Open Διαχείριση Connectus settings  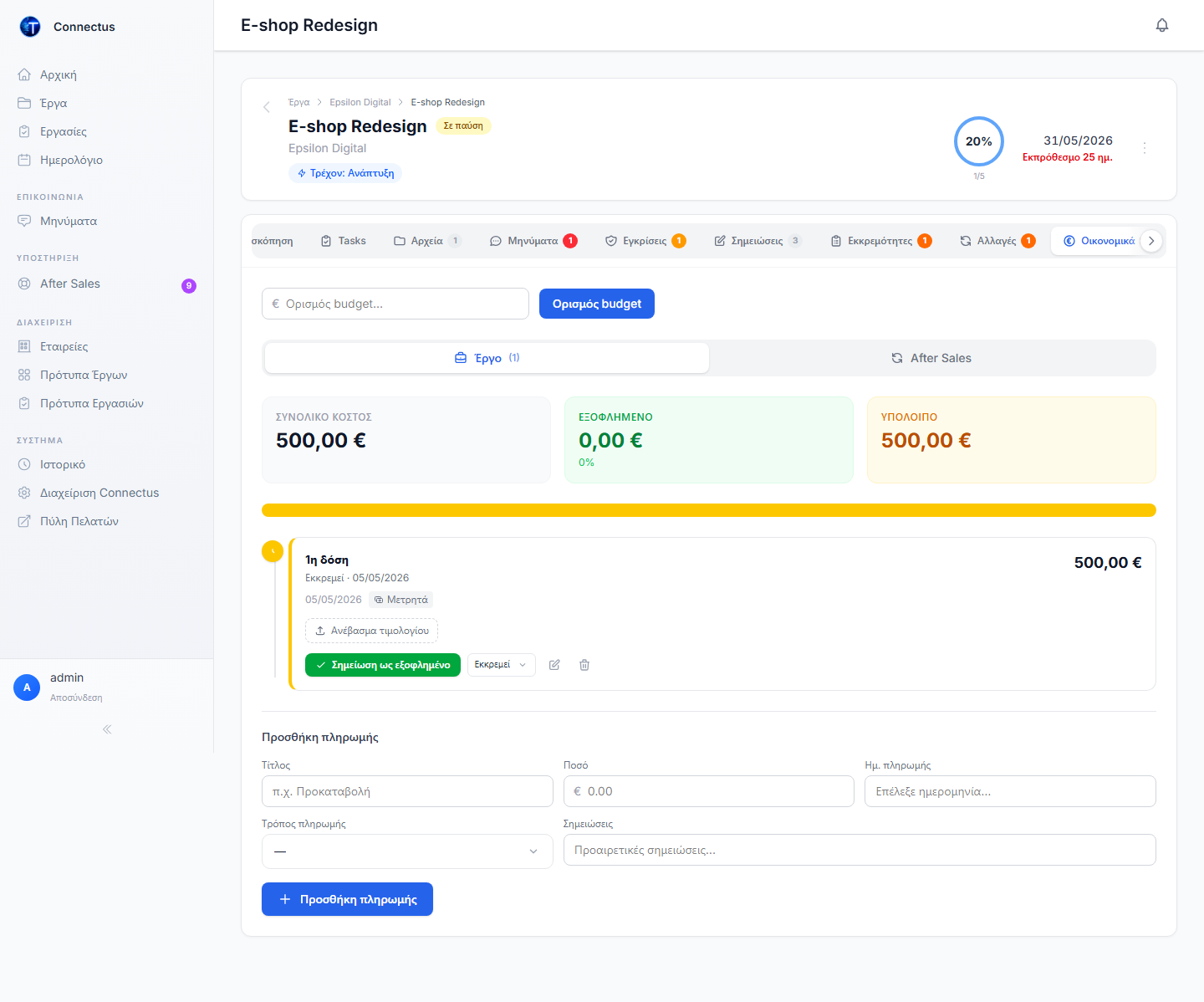107,493
